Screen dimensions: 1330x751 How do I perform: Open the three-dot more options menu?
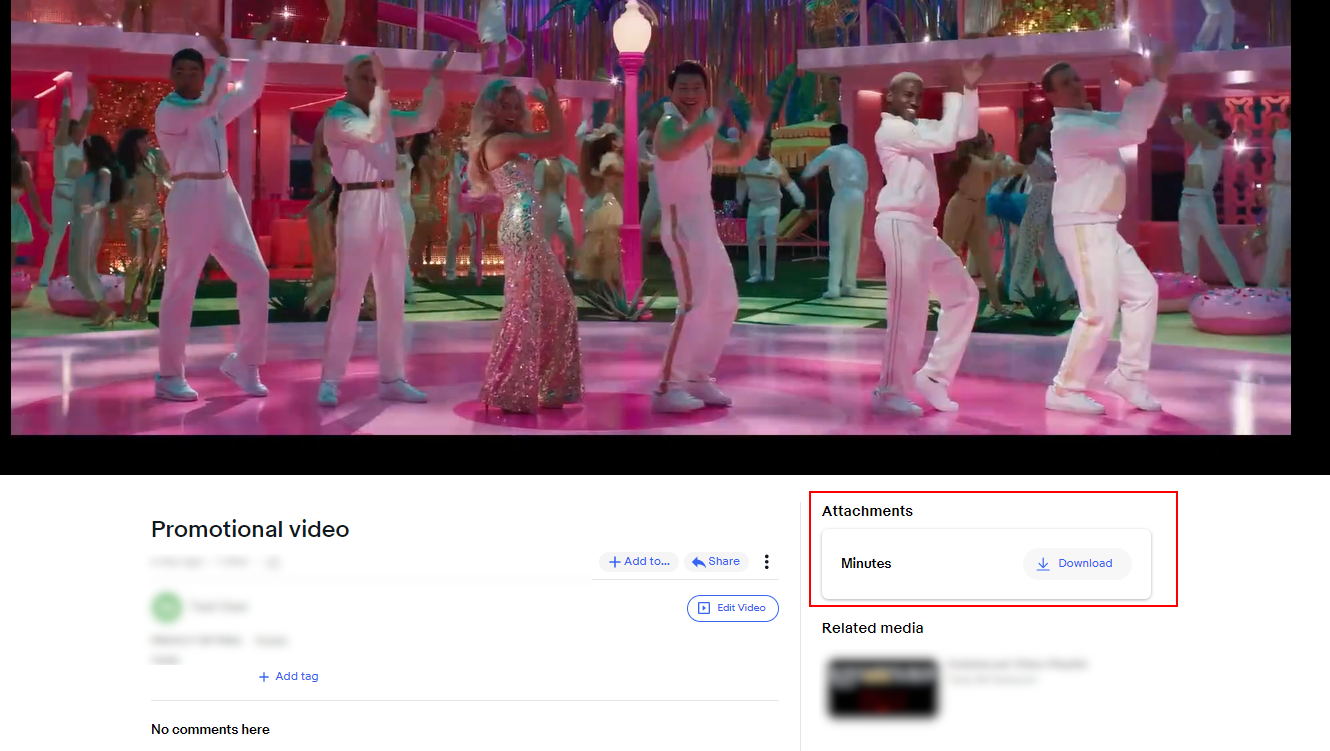[767, 562]
